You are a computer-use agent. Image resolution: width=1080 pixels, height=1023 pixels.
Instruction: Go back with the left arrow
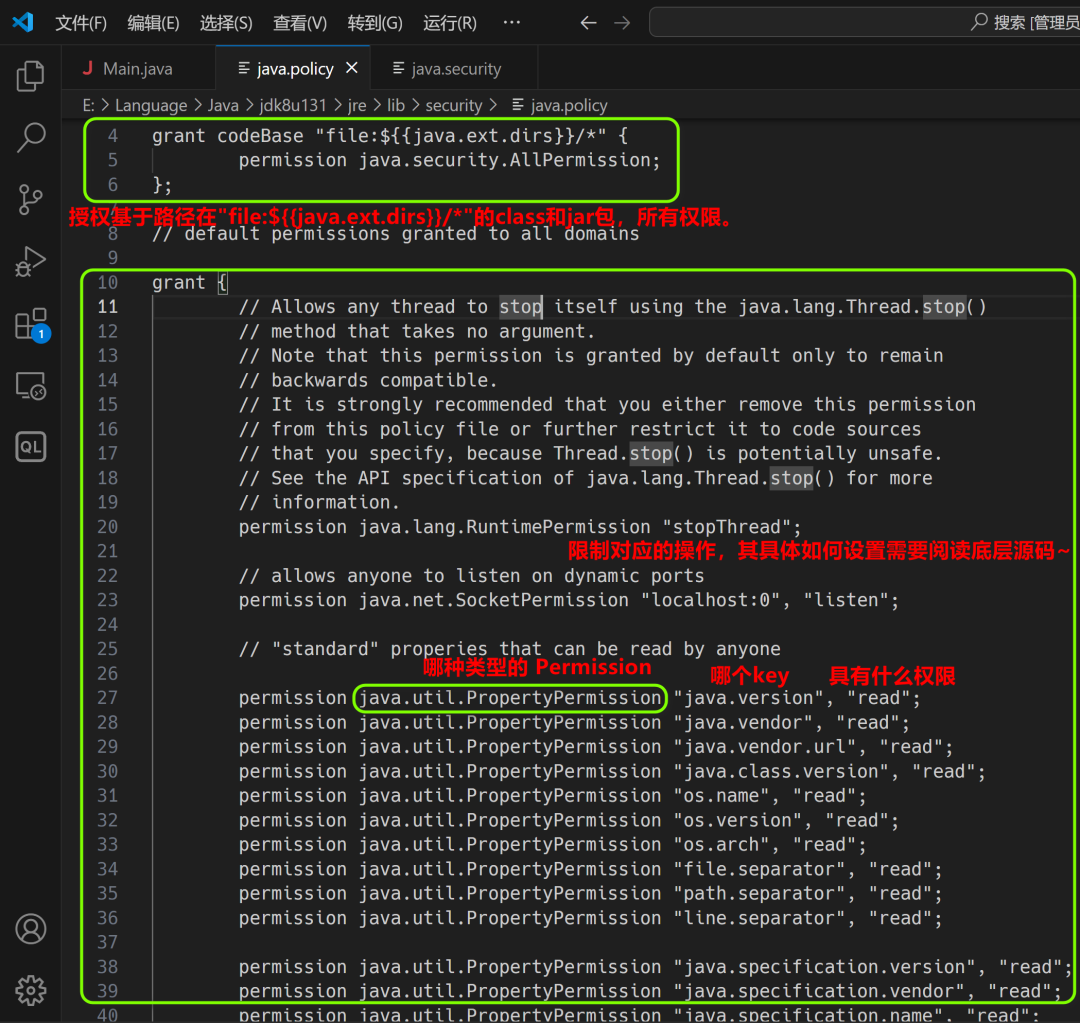coord(588,23)
